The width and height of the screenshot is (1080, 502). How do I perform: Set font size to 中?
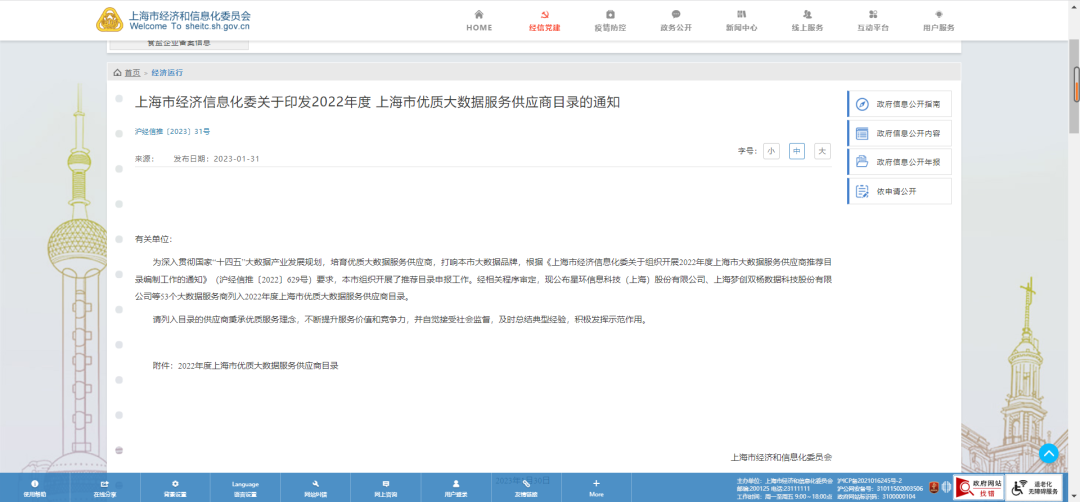click(x=797, y=151)
